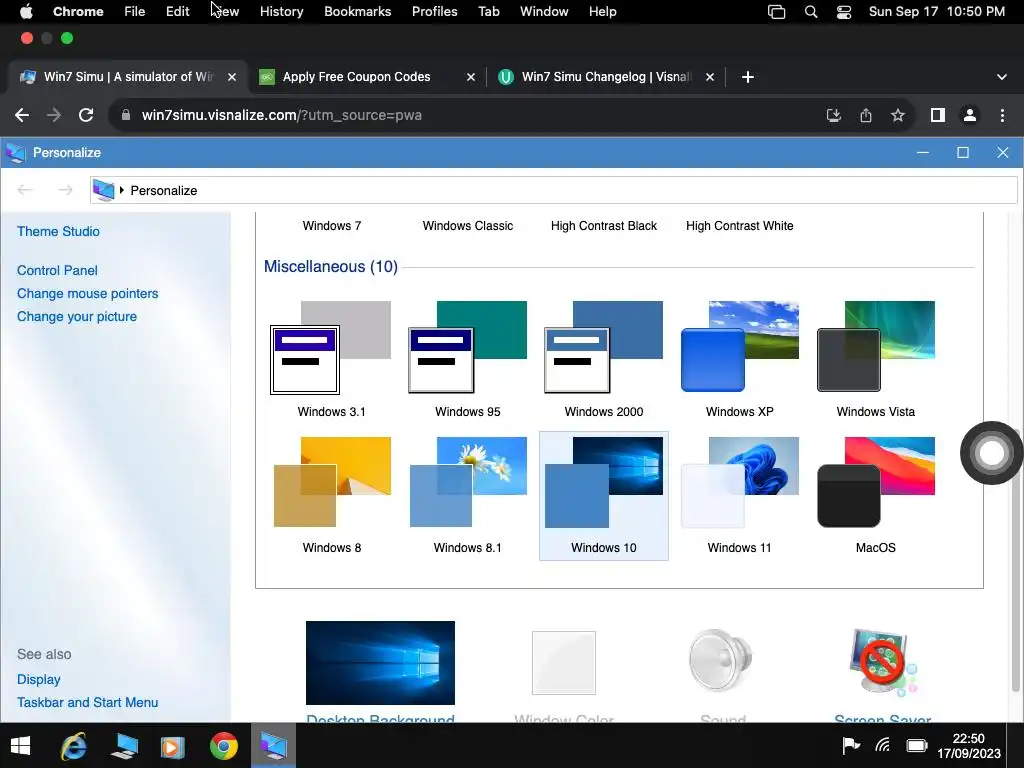
Task: Share this page icon
Action: pos(866,116)
